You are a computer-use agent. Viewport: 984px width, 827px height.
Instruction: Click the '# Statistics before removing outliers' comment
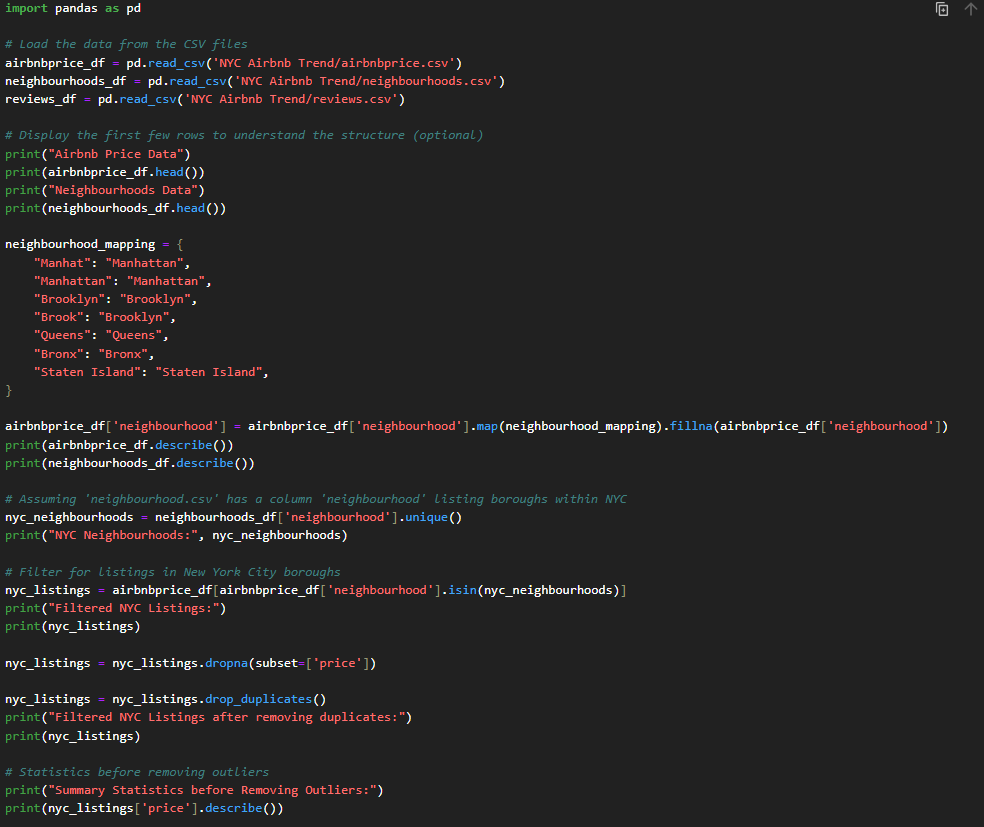(x=137, y=772)
